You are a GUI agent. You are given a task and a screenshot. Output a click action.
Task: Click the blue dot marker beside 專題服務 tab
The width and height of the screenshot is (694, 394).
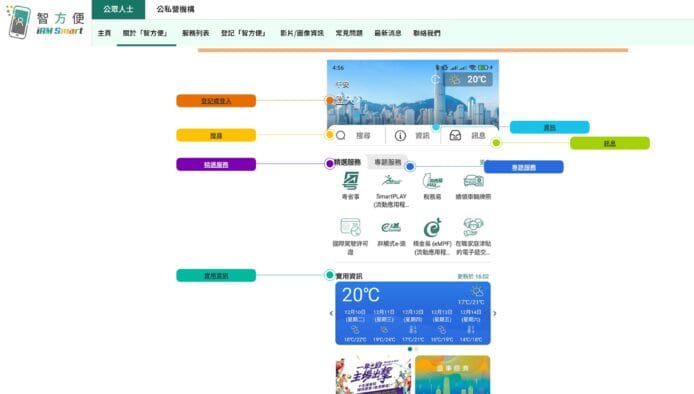click(410, 166)
